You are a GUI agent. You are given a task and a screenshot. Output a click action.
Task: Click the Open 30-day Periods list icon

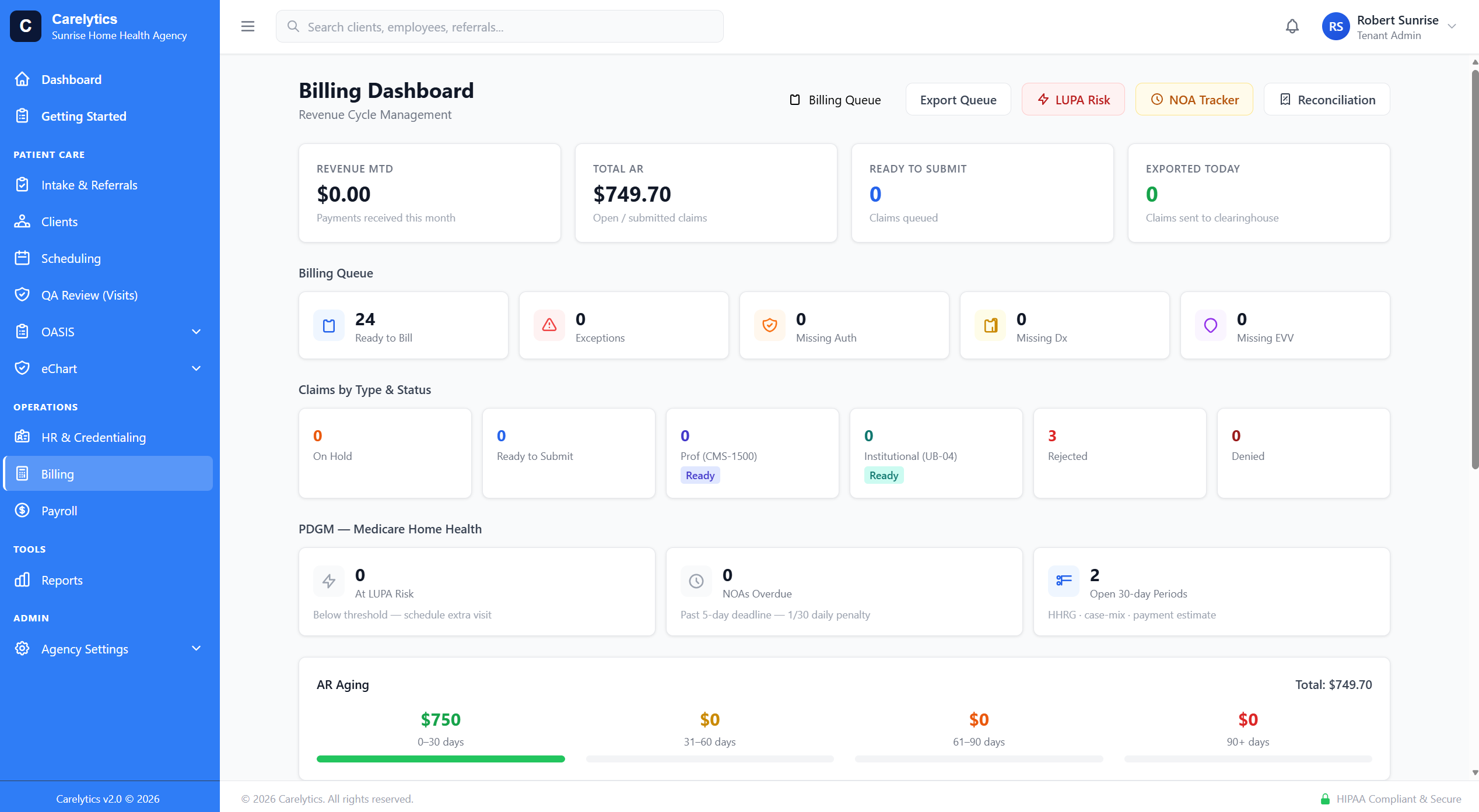(x=1064, y=581)
